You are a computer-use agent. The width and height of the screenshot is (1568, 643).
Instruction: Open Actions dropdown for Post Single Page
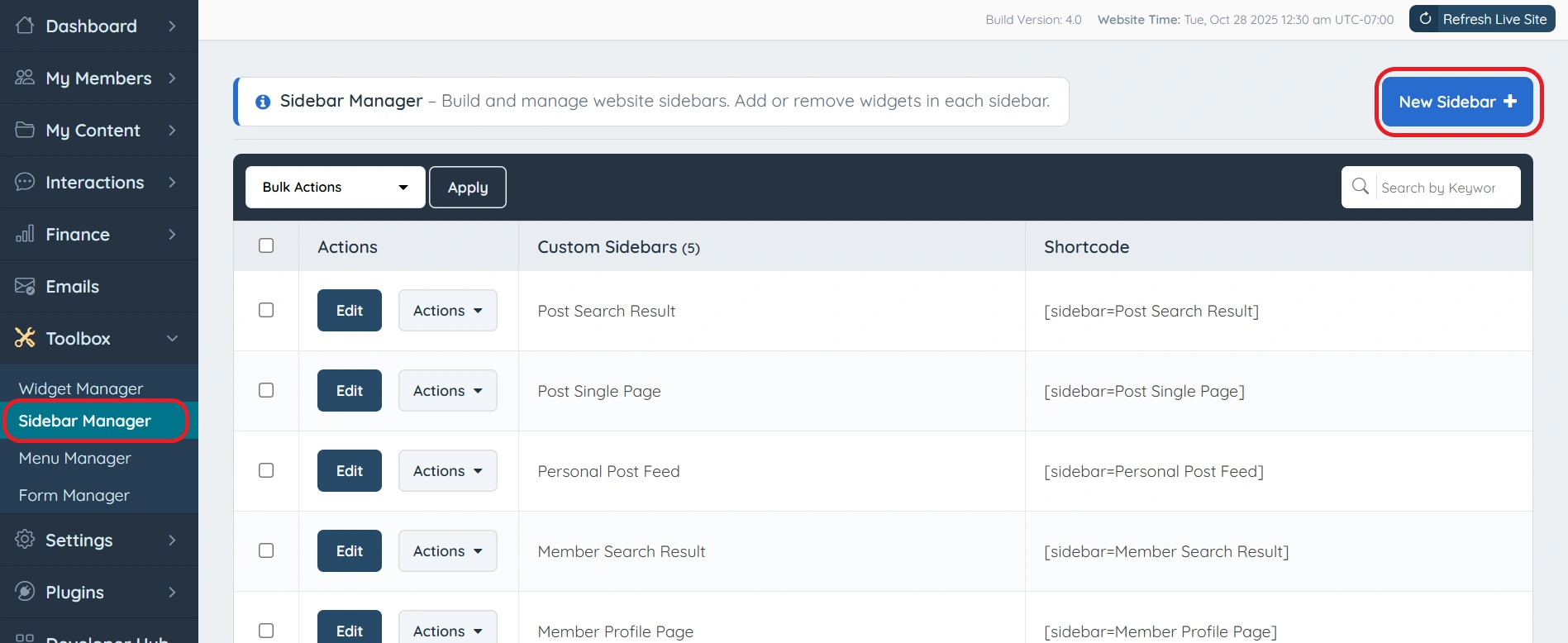448,390
